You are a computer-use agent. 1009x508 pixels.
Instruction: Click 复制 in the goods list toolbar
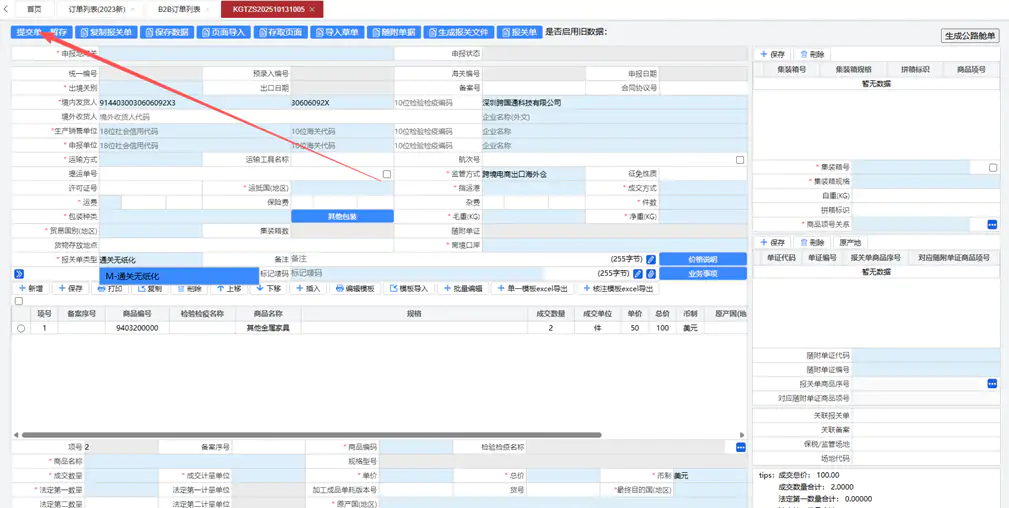pos(150,288)
